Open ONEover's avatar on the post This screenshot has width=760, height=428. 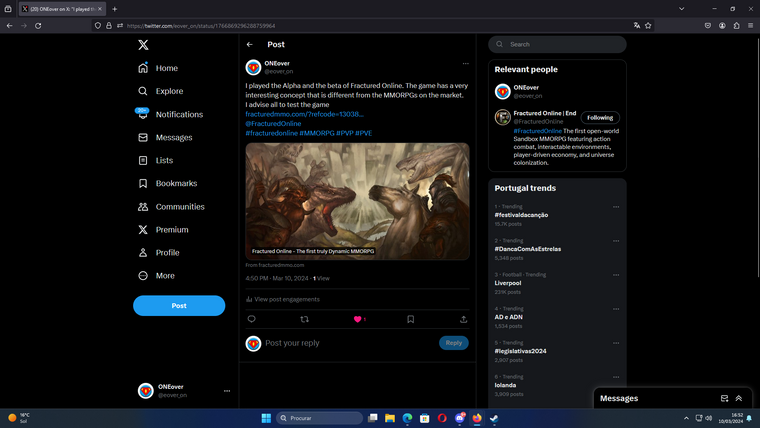(253, 67)
